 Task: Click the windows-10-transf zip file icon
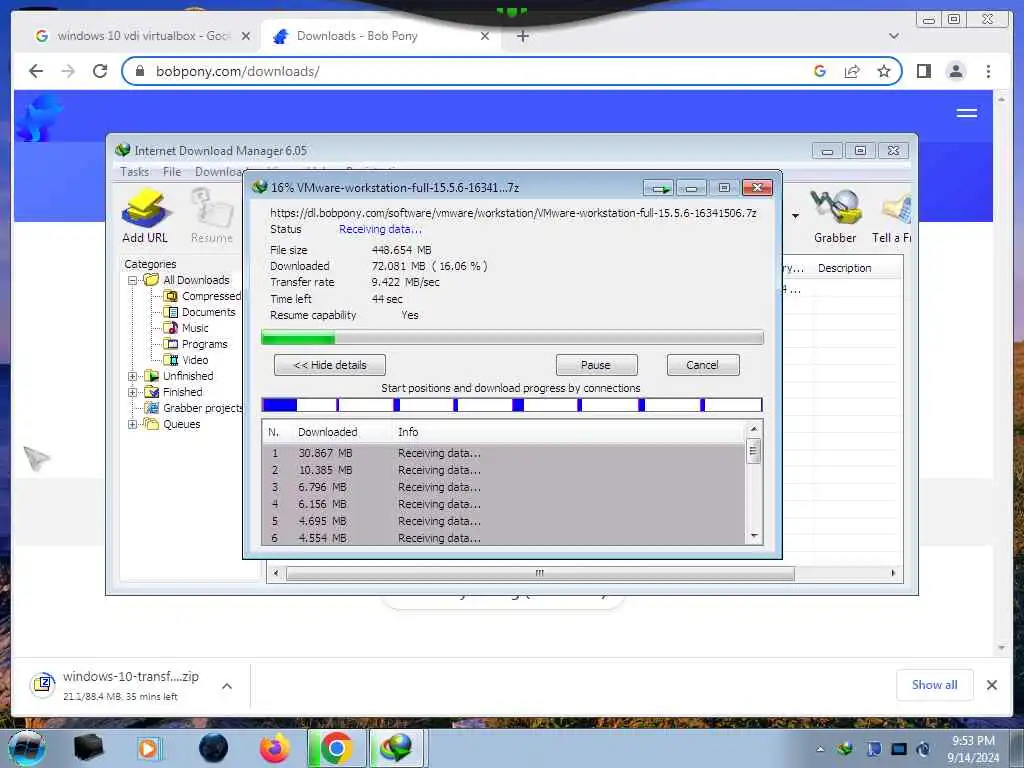[x=43, y=684]
